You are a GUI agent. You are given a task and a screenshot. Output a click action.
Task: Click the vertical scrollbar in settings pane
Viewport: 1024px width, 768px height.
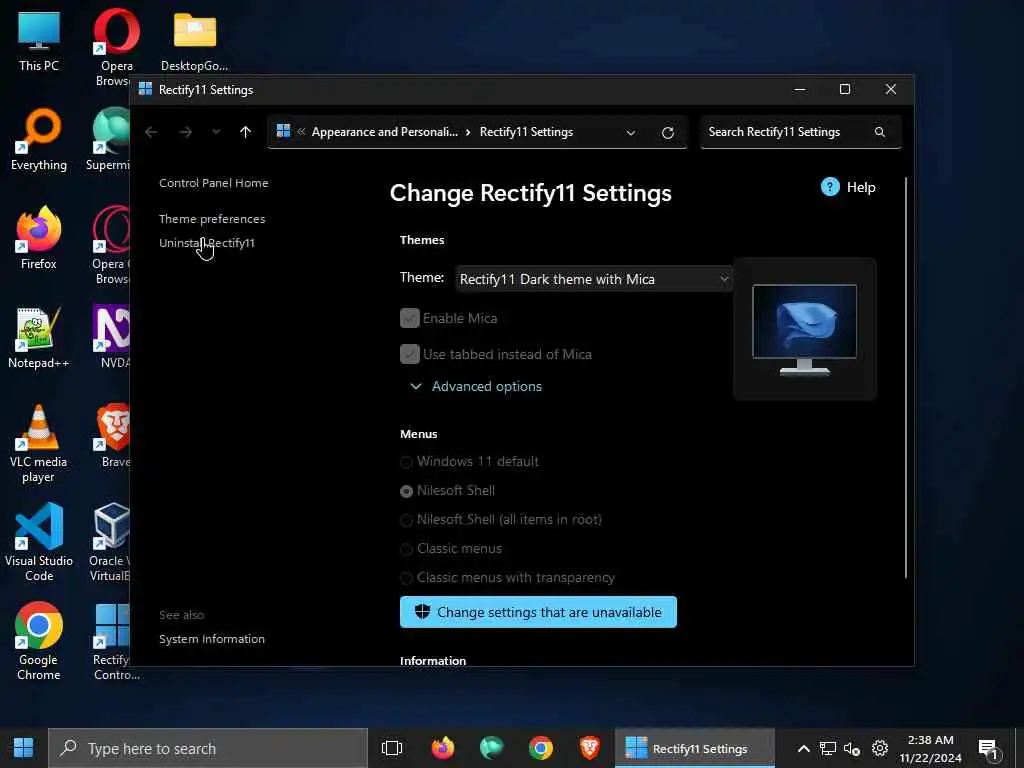click(906, 377)
